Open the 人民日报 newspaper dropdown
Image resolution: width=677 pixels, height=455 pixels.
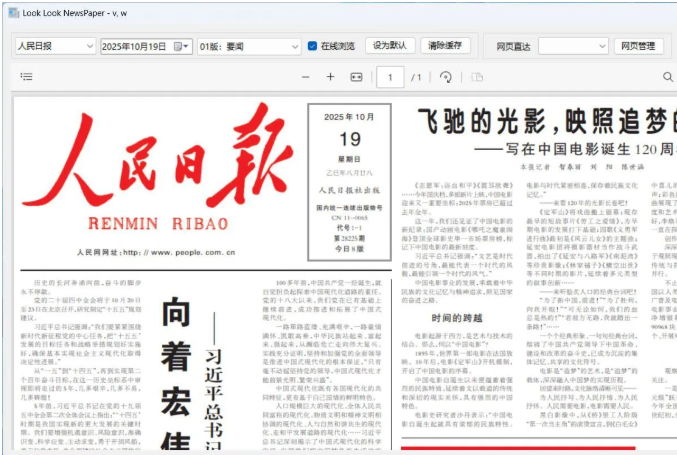[55, 46]
